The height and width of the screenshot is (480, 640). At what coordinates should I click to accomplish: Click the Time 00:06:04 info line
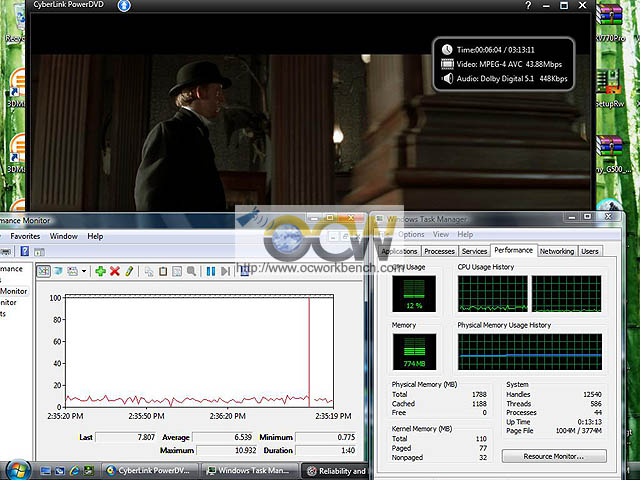[488, 50]
